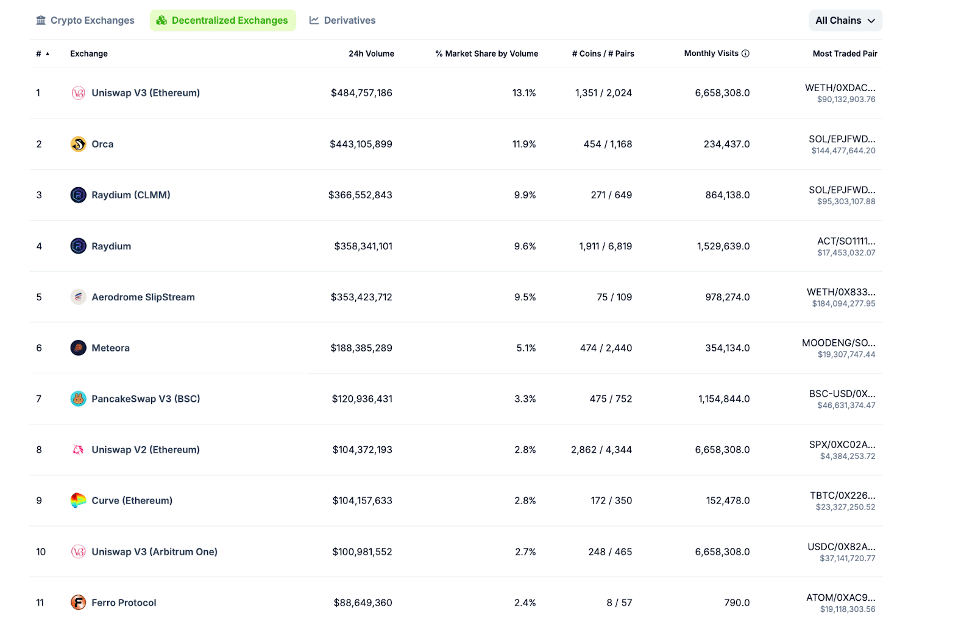Click the Uniswap V2 (Ethereum) unicorn icon

click(x=78, y=450)
